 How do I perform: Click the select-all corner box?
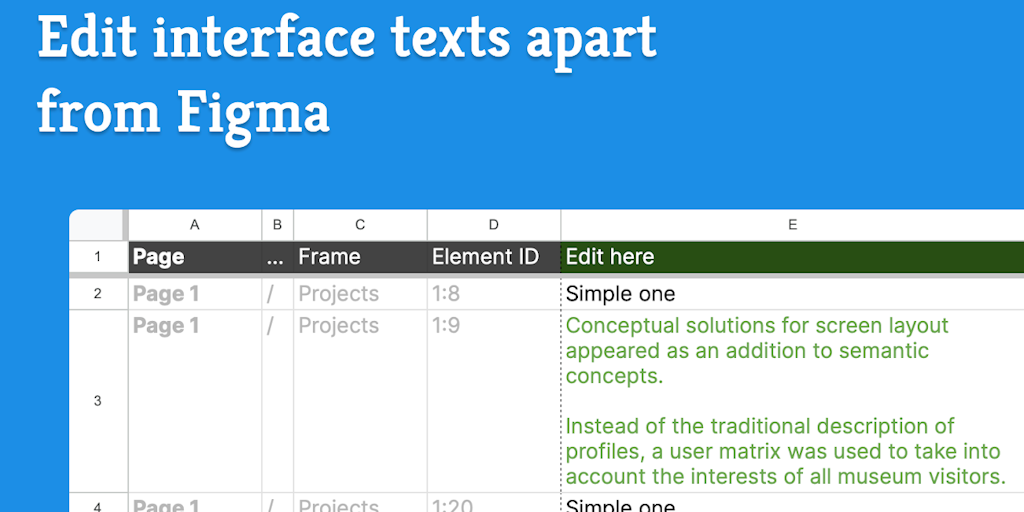coord(97,225)
